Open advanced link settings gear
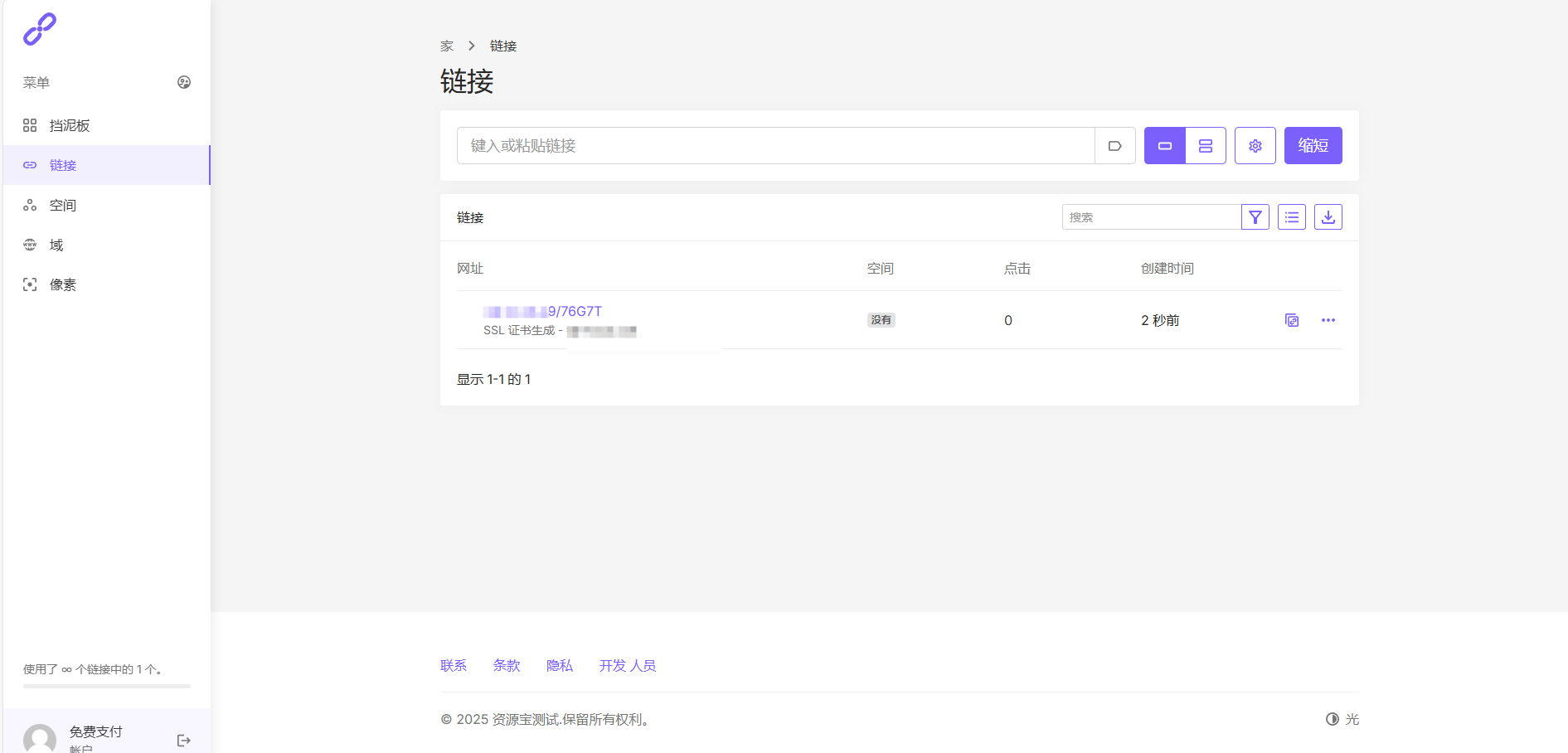The image size is (1568, 753). click(x=1255, y=146)
